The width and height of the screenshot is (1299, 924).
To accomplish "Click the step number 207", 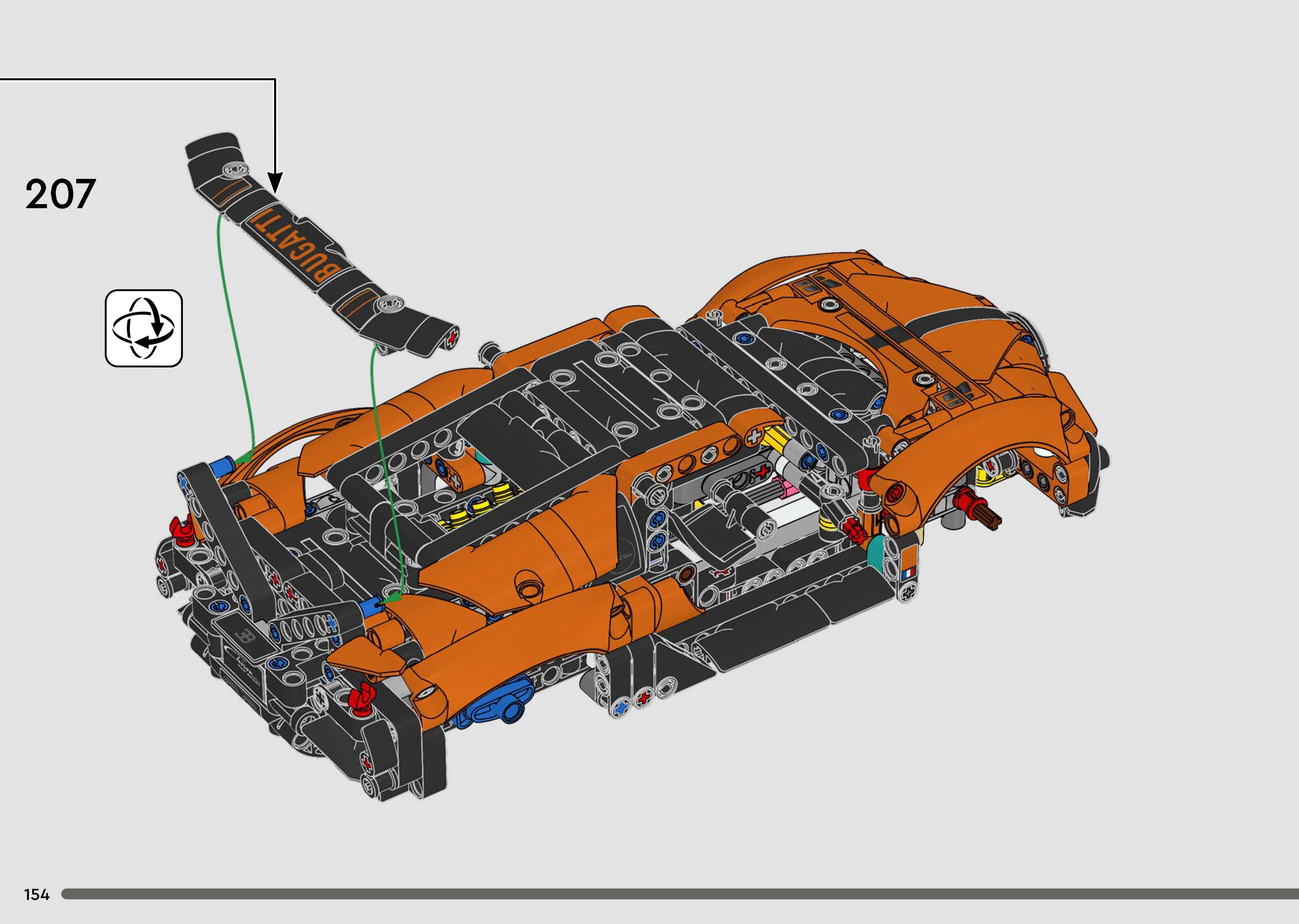I will tap(60, 194).
